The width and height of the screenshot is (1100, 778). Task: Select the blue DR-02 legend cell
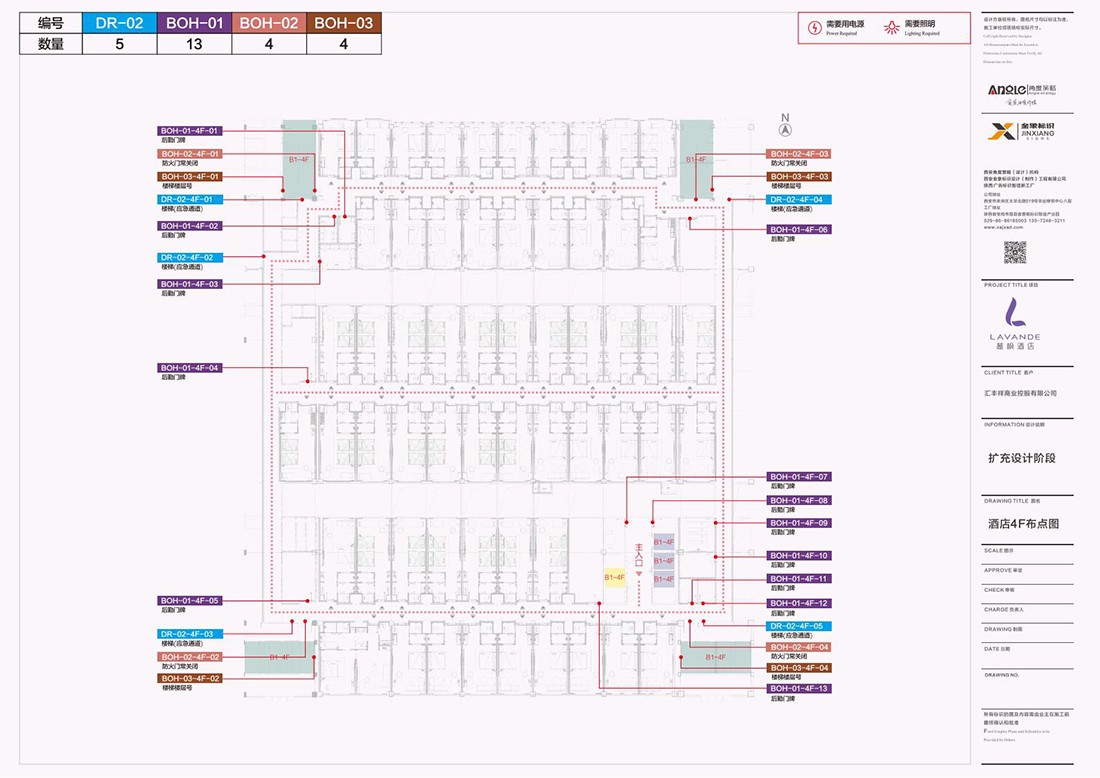pyautogui.click(x=118, y=23)
